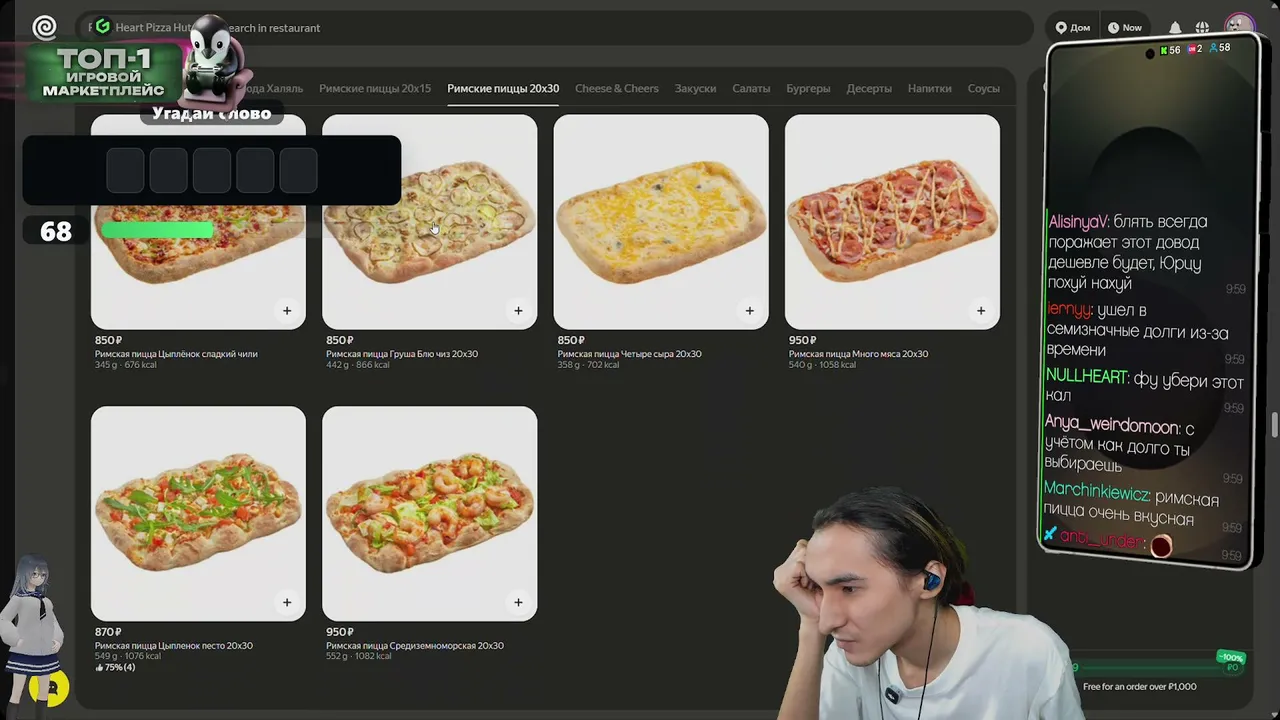1280x720 pixels.
Task: Click the spiral logo icon in the header
Action: (x=44, y=27)
